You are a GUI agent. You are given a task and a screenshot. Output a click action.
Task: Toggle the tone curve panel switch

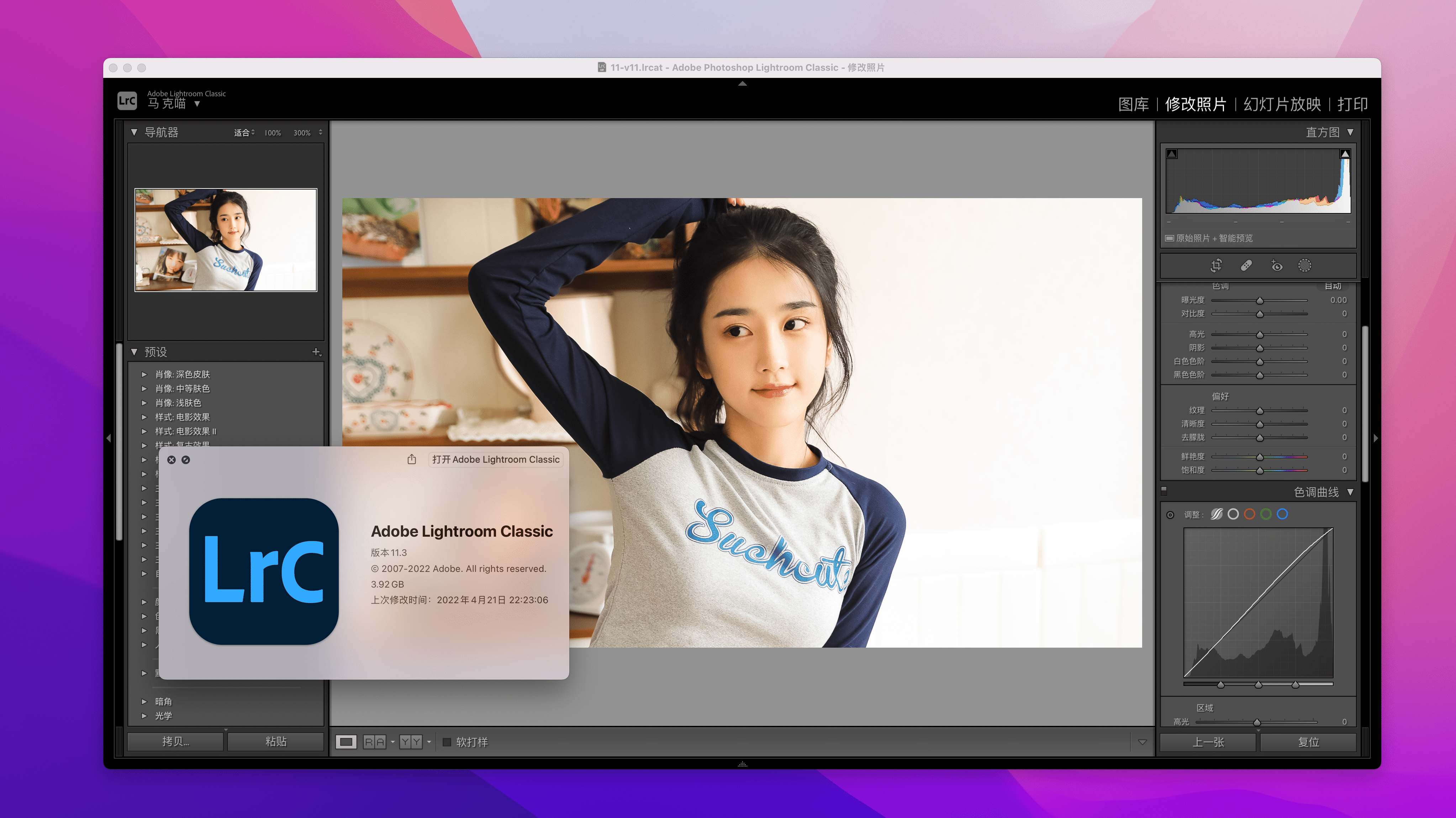(x=1164, y=490)
